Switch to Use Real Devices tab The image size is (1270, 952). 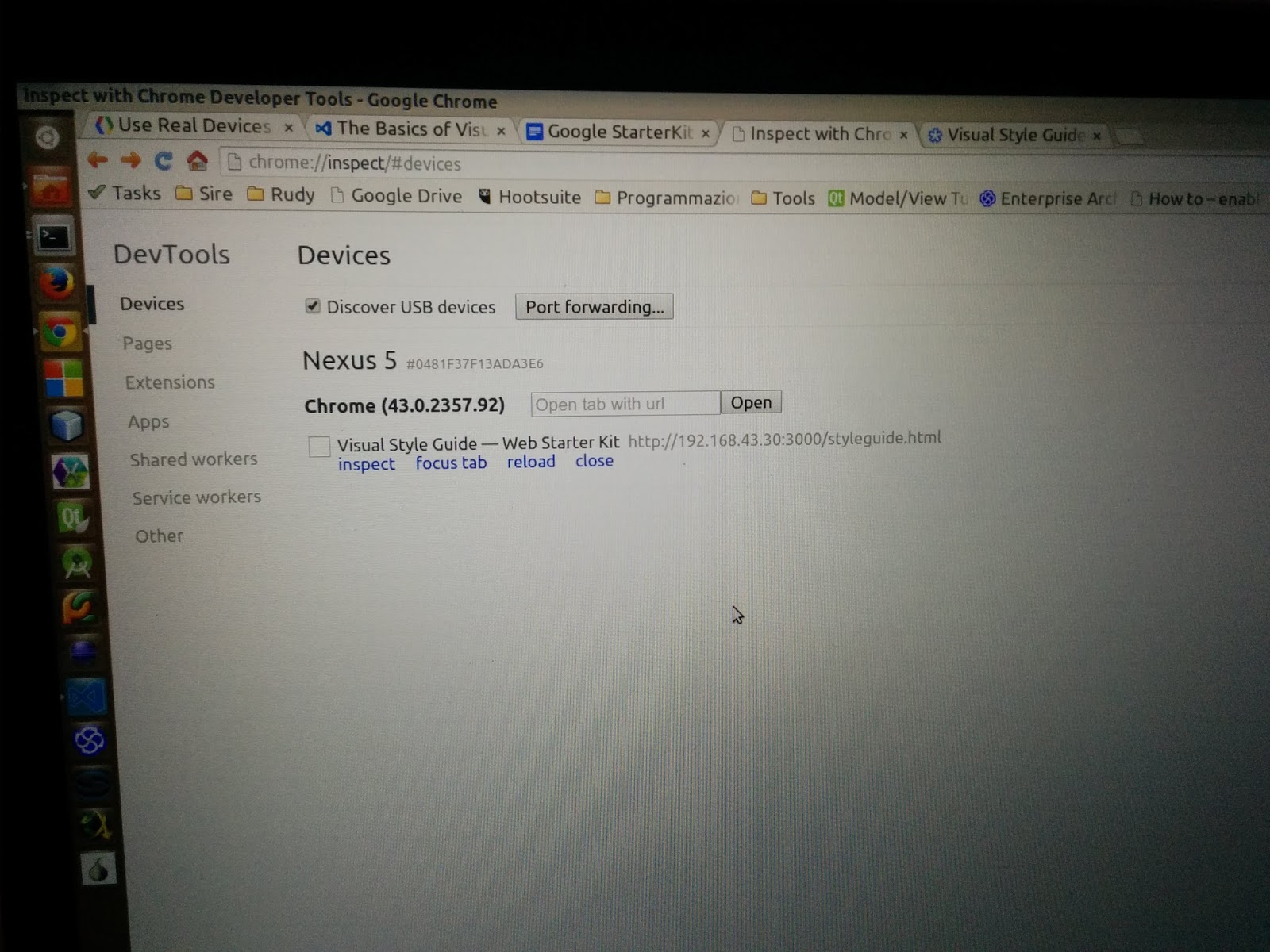193,126
